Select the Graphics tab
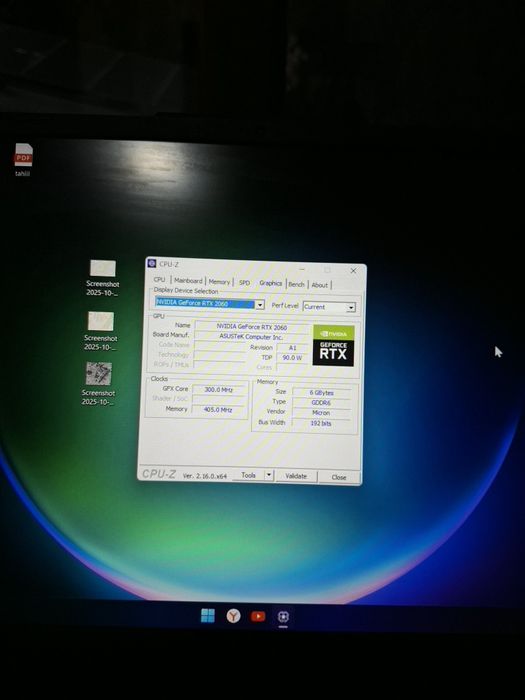Viewport: 525px width, 700px height. (x=271, y=283)
